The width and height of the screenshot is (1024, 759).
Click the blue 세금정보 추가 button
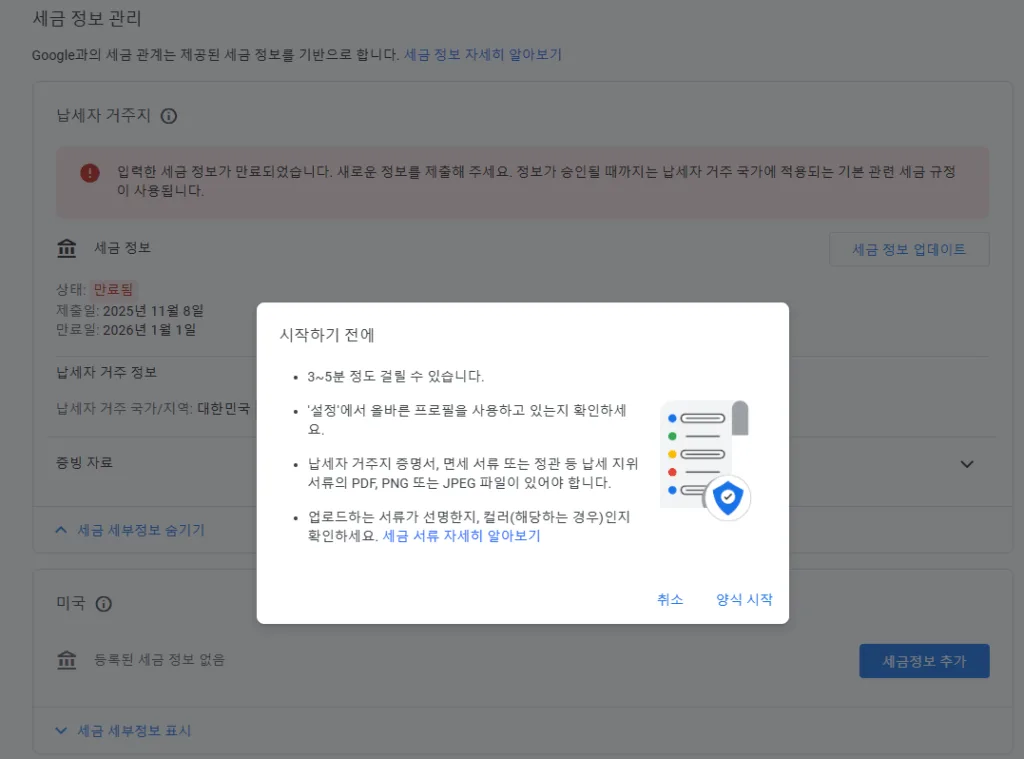(924, 661)
